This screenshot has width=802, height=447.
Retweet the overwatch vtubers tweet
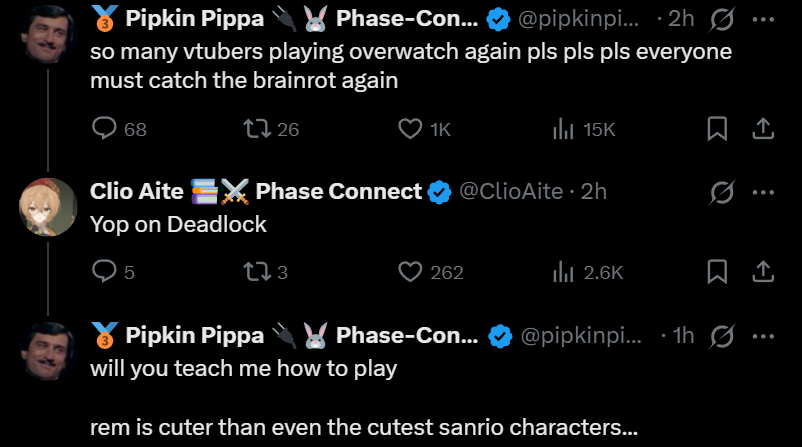click(255, 129)
